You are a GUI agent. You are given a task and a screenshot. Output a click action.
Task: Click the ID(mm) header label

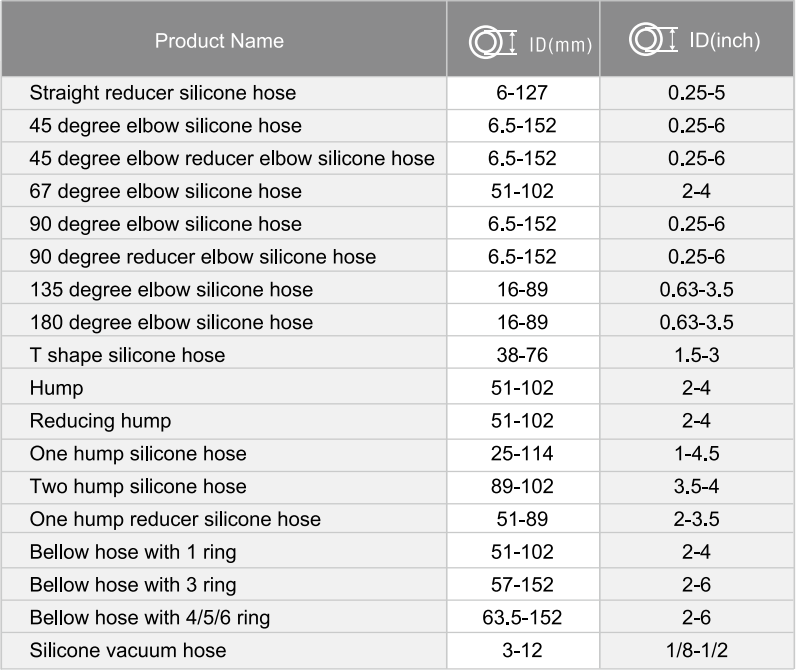[x=560, y=45]
